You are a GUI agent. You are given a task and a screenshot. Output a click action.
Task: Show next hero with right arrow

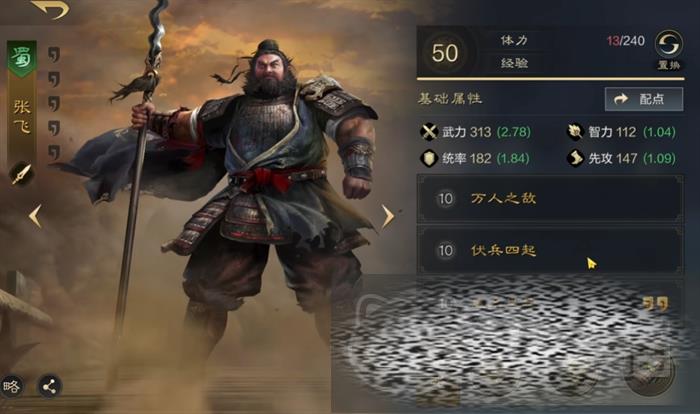coord(388,217)
